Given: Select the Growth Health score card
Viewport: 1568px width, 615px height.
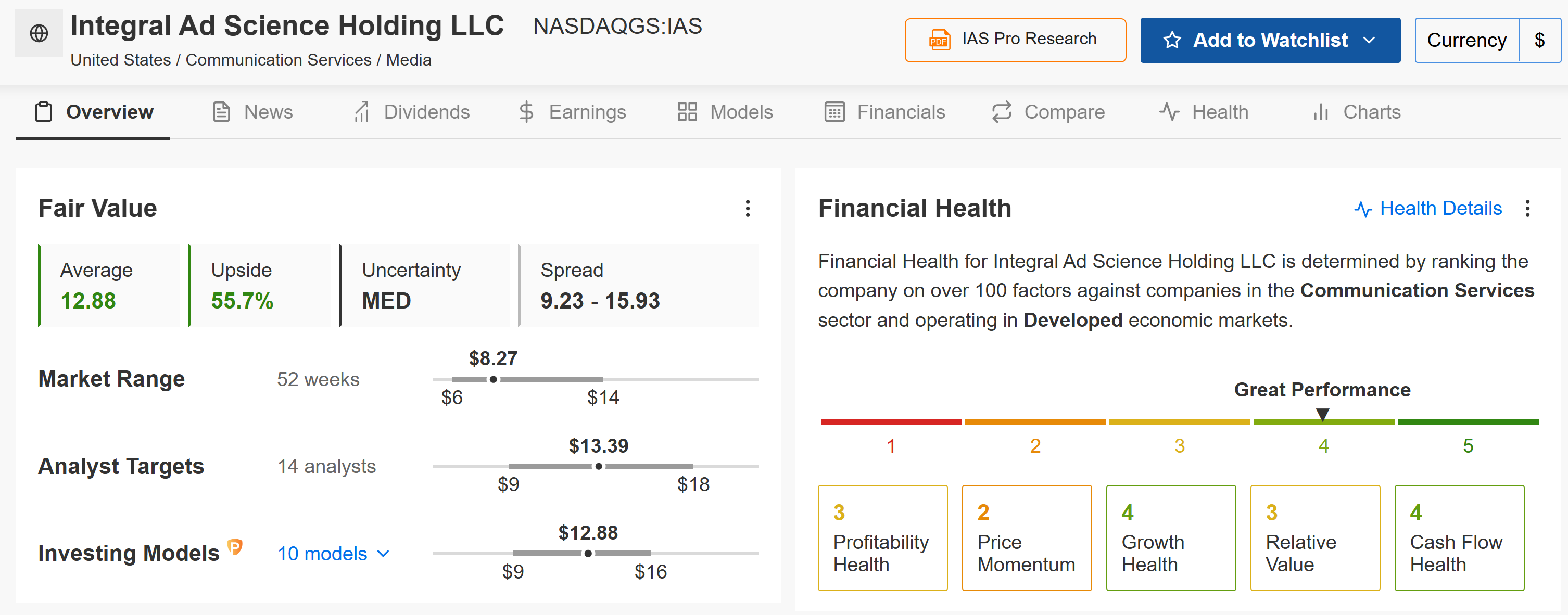Looking at the screenshot, I should point(1170,538).
